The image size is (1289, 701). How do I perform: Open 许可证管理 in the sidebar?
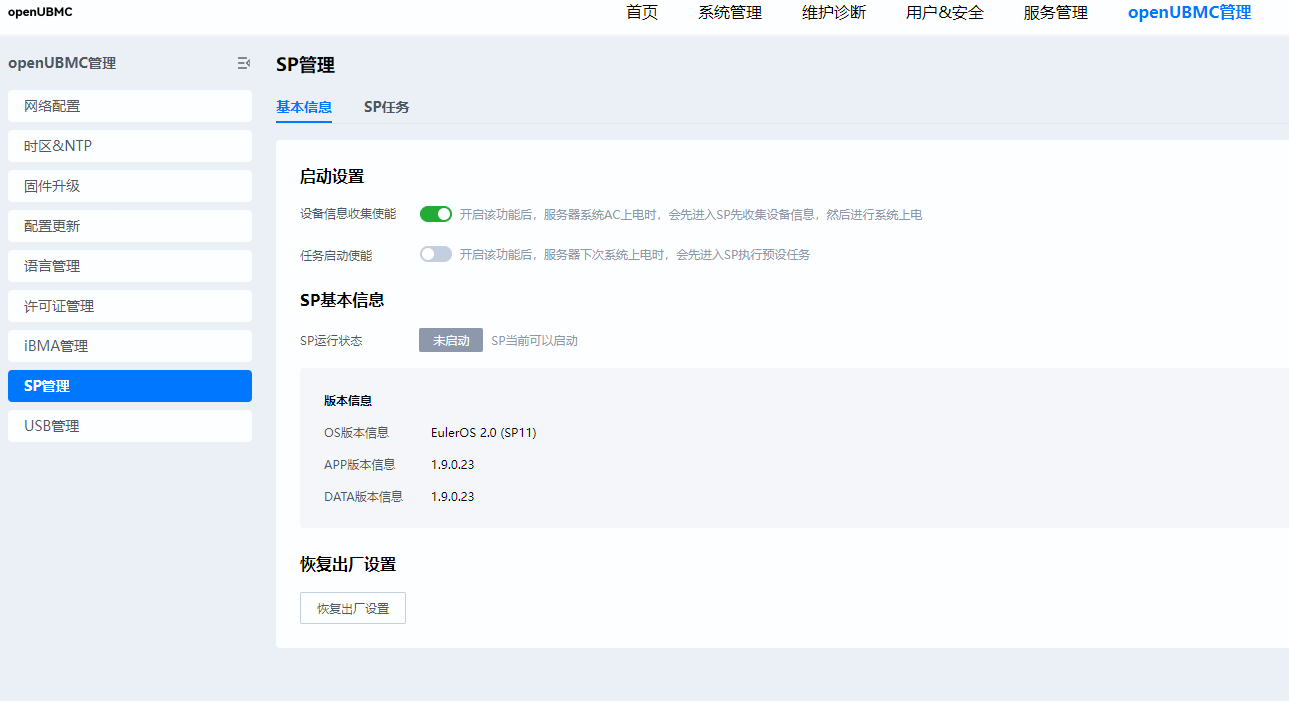[130, 306]
